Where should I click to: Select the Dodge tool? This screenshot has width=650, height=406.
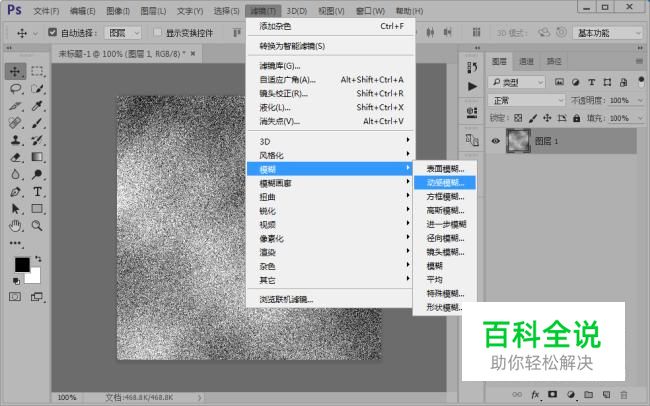coord(37,174)
